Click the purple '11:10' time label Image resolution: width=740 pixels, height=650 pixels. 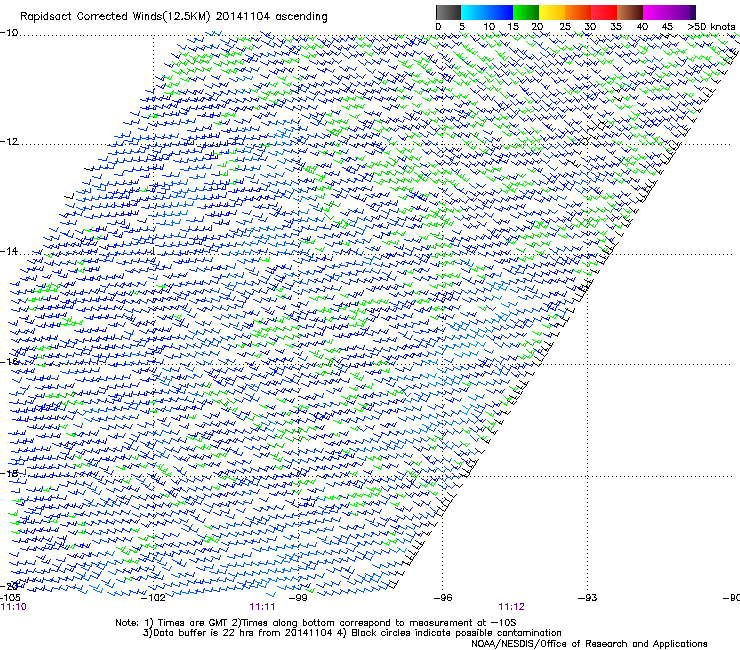pyautogui.click(x=14, y=607)
